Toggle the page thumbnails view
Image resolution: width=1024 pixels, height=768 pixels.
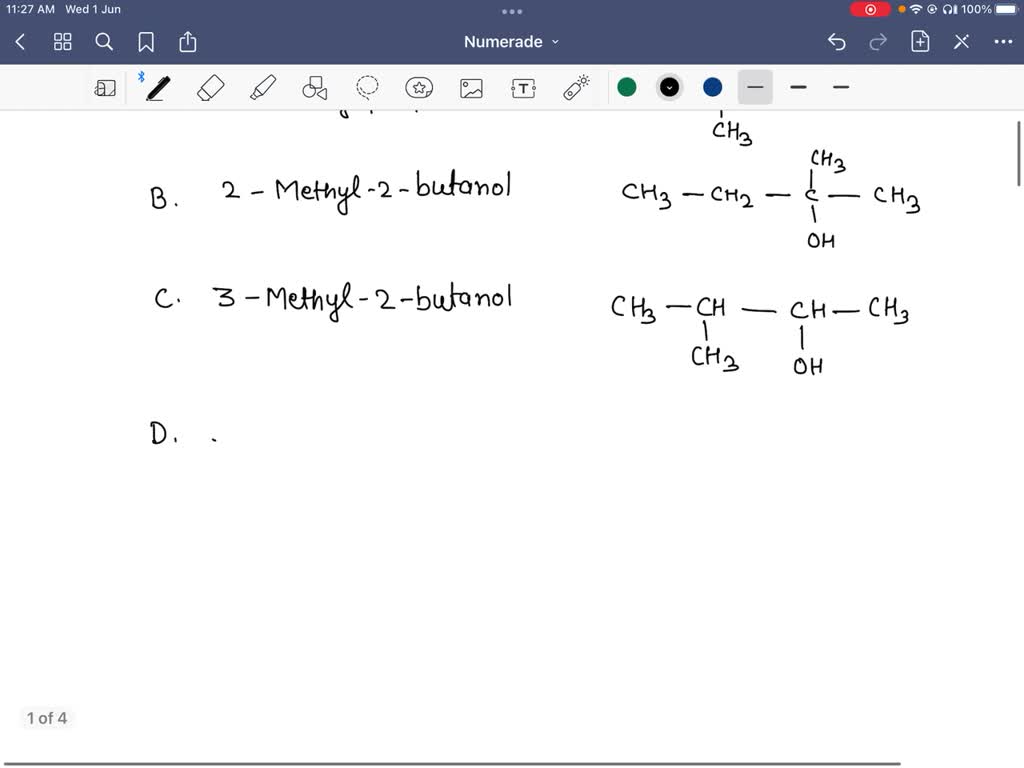coord(62,42)
